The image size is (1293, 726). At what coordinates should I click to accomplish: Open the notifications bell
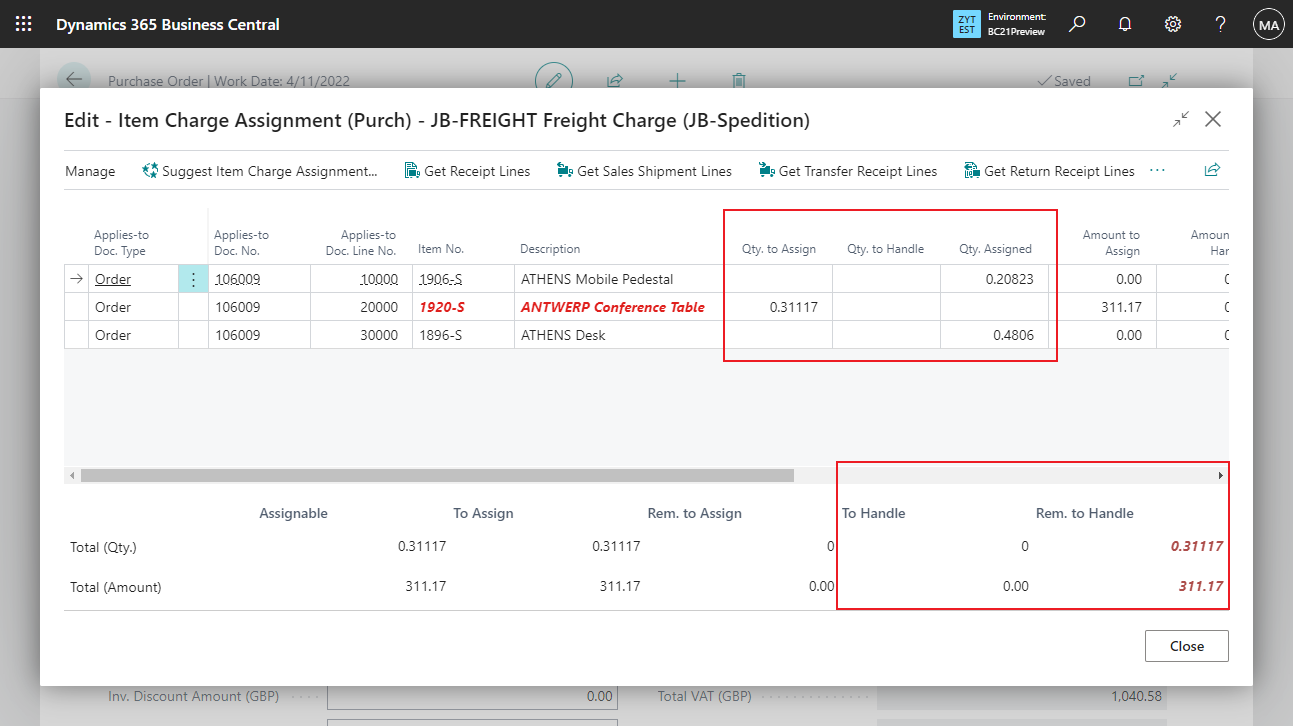(1125, 24)
